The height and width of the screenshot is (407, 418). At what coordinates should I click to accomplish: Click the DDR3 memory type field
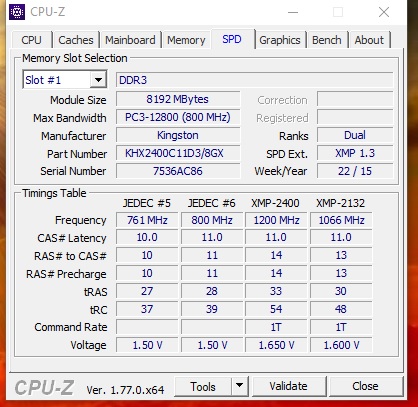[x=255, y=80]
